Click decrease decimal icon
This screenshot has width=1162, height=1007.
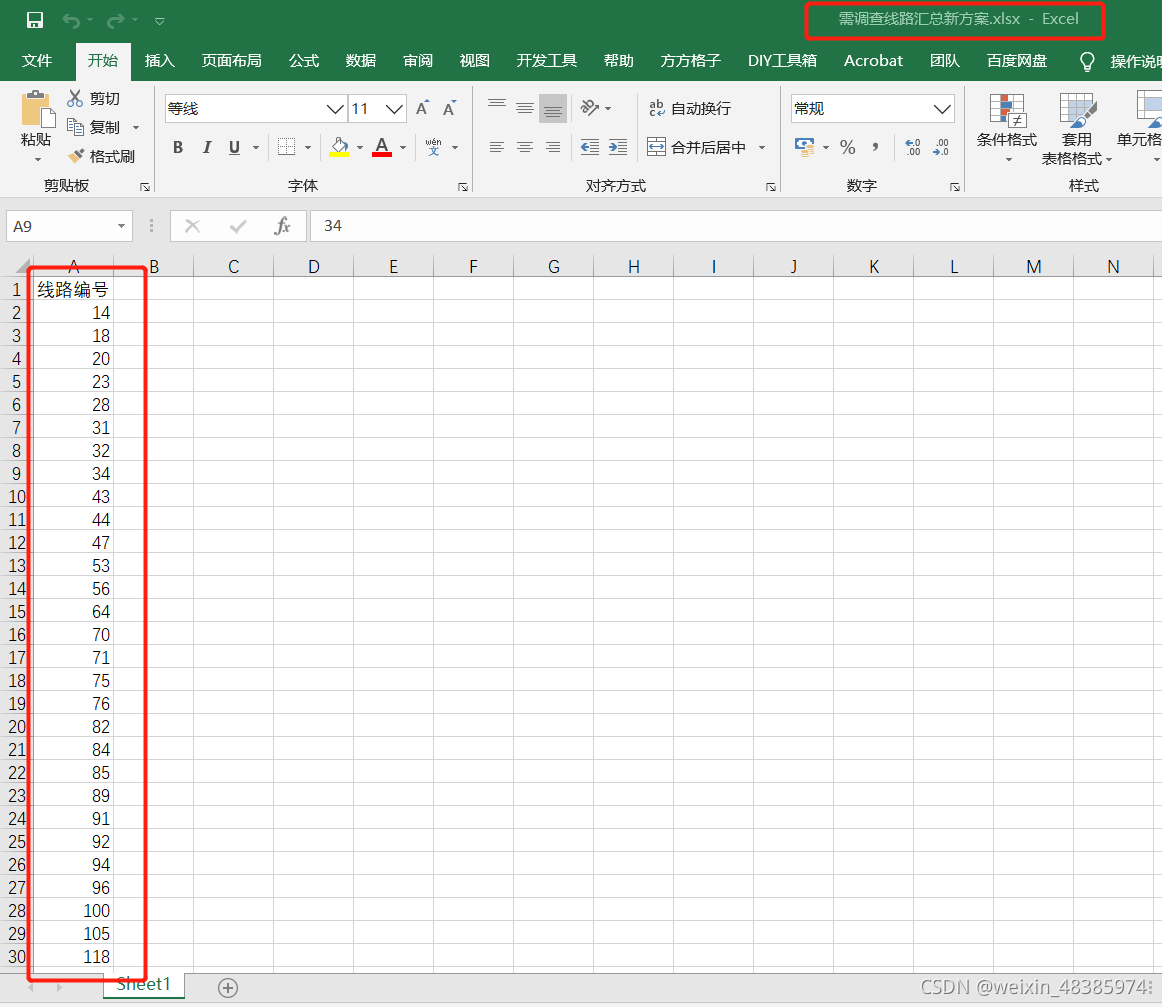click(941, 147)
